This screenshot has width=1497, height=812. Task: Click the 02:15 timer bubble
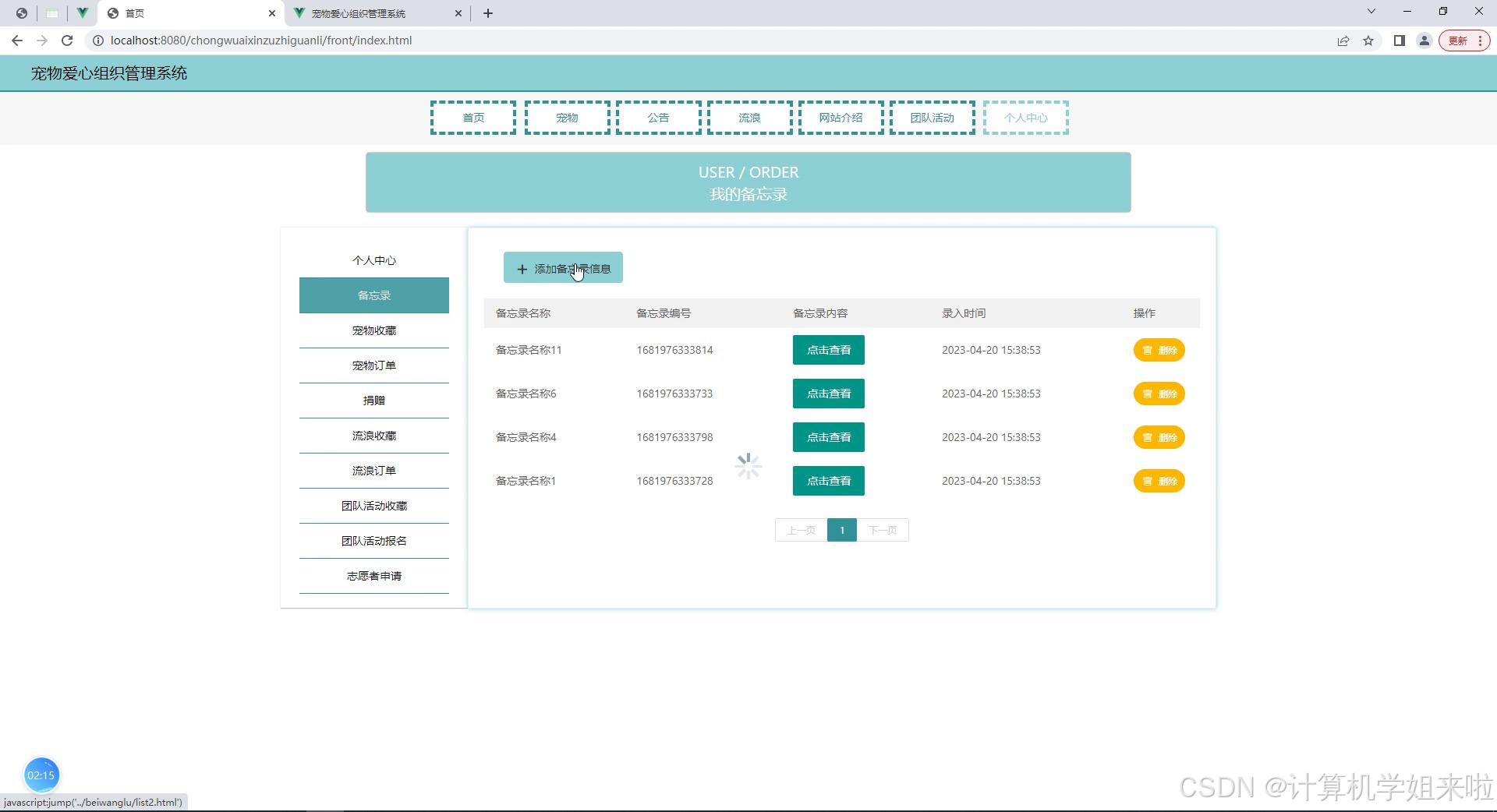[41, 775]
